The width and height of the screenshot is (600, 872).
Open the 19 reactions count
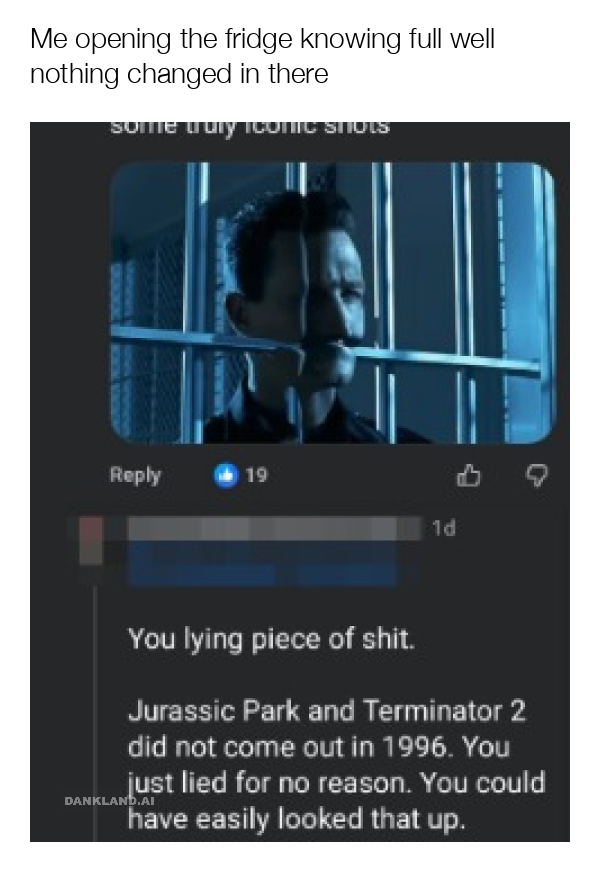point(256,475)
